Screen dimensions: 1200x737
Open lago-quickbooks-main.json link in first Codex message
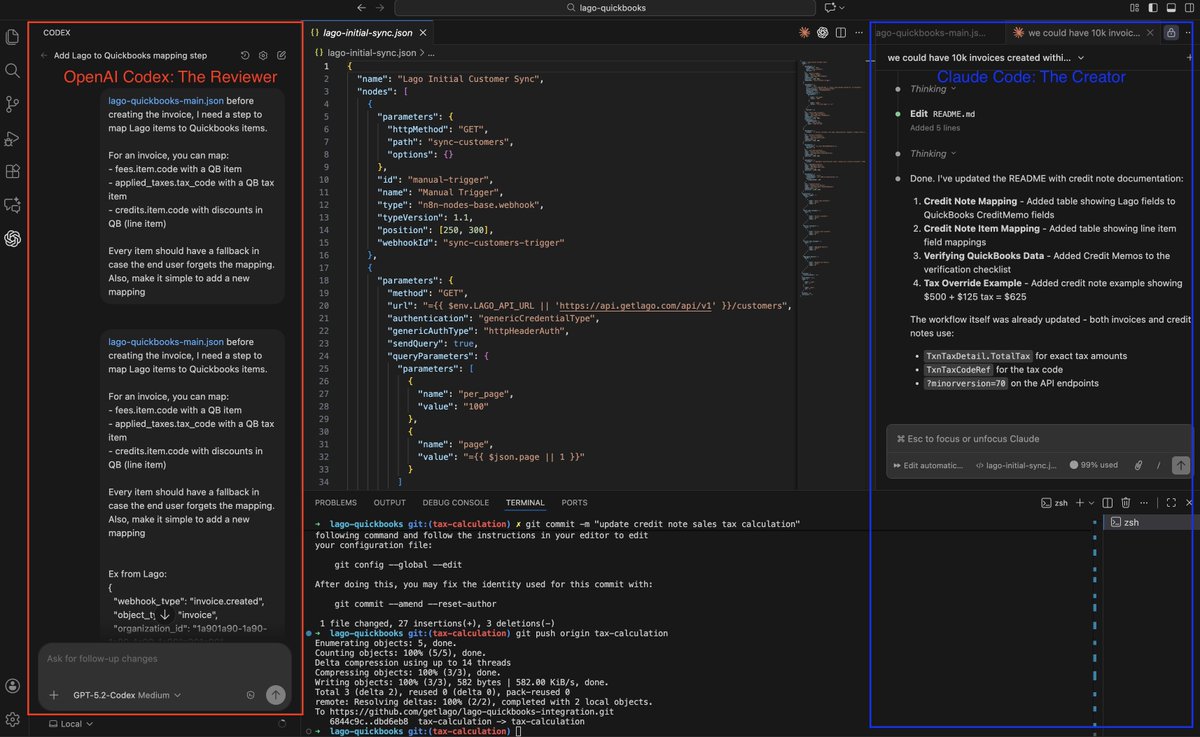tap(166, 101)
